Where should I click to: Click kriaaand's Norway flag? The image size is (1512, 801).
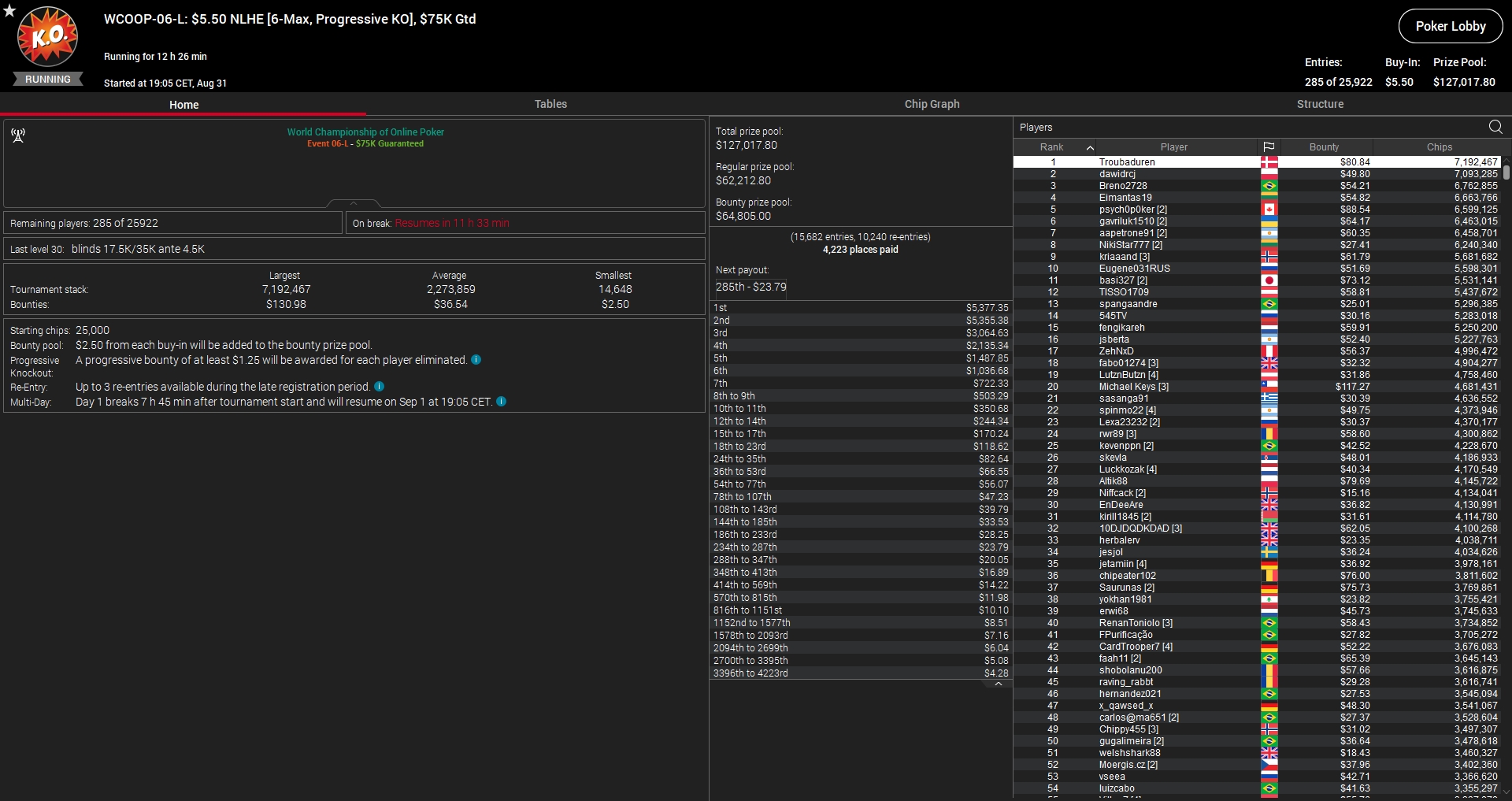(x=1269, y=257)
